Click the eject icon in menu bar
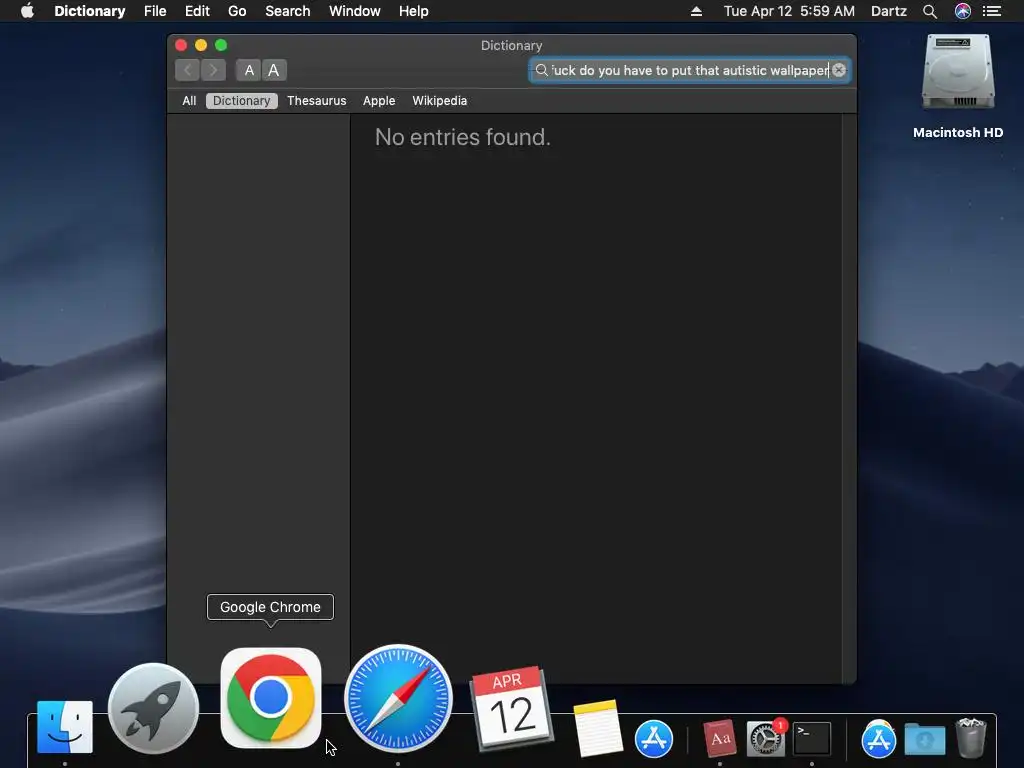 click(x=696, y=11)
